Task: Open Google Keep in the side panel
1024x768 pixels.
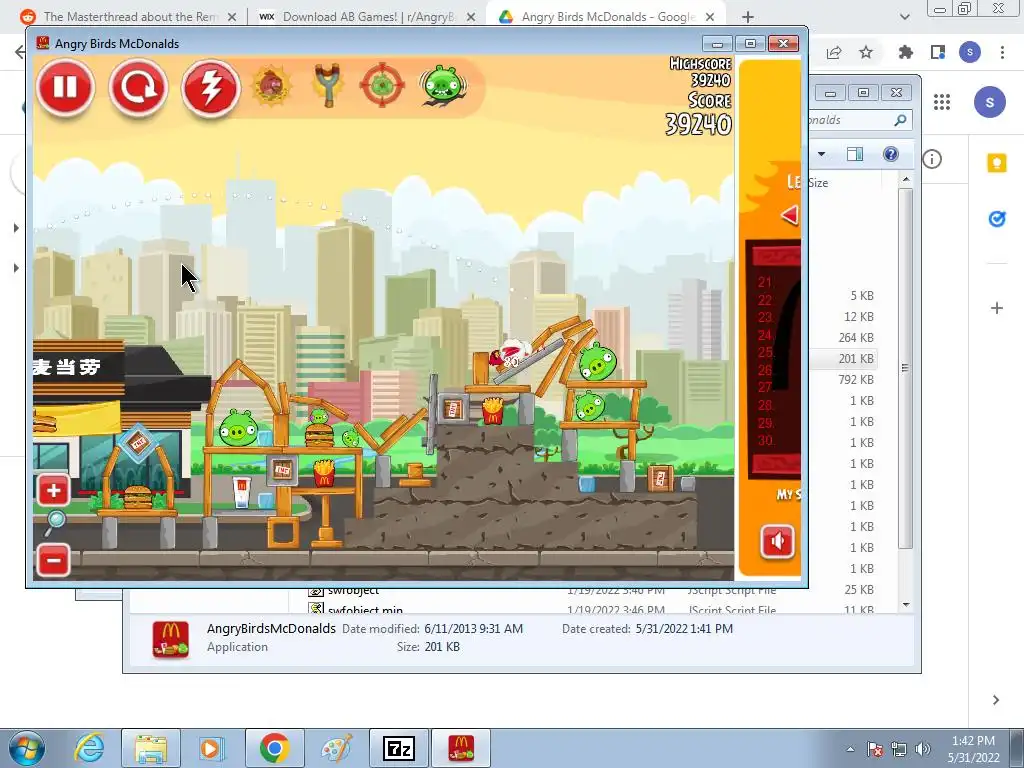Action: tap(997, 162)
